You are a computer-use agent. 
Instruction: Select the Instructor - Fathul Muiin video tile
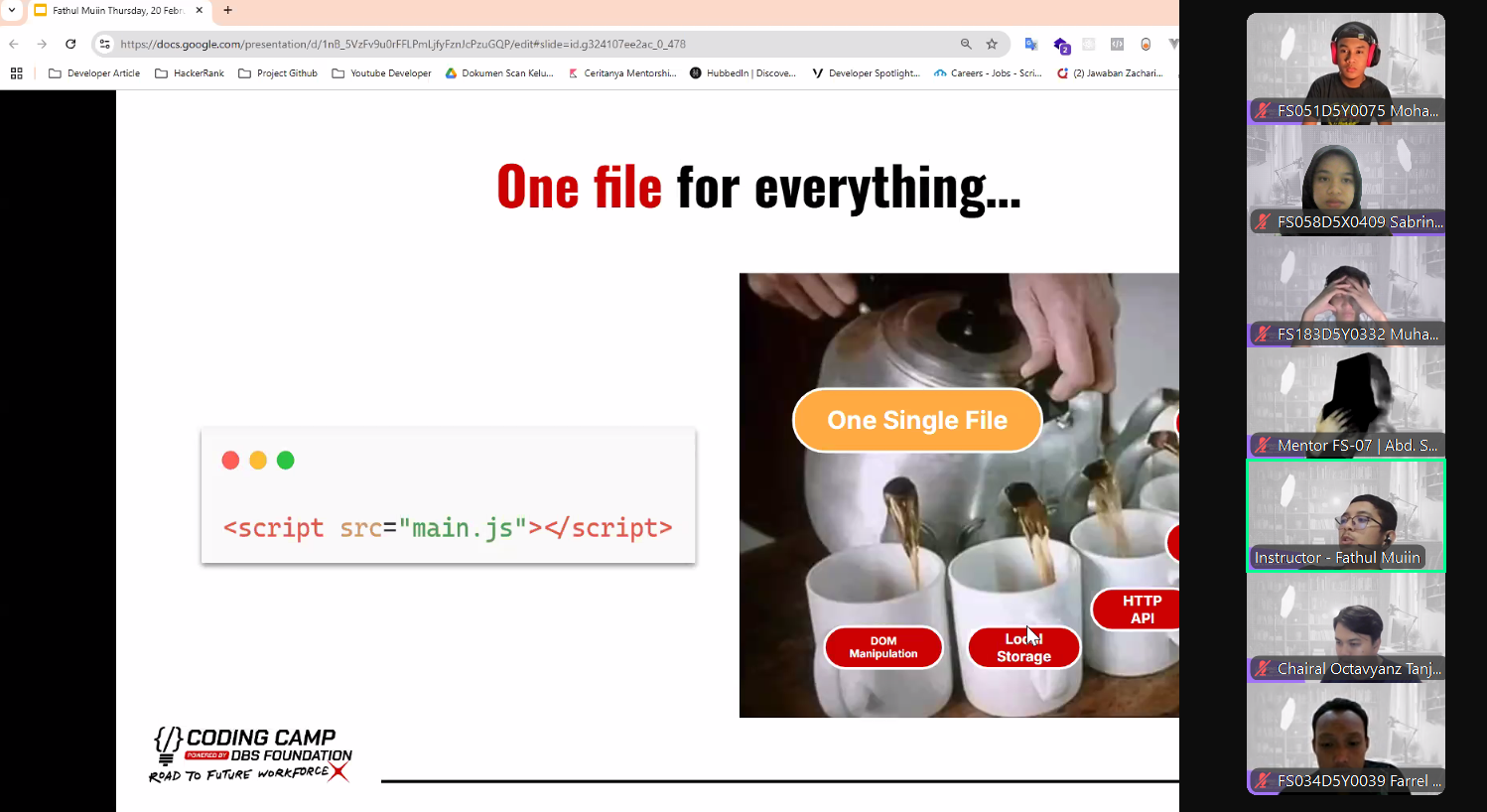[1345, 515]
